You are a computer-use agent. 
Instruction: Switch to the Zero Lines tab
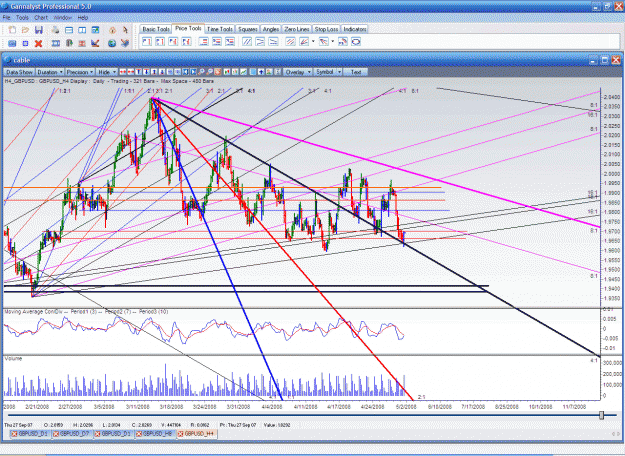coord(297,29)
